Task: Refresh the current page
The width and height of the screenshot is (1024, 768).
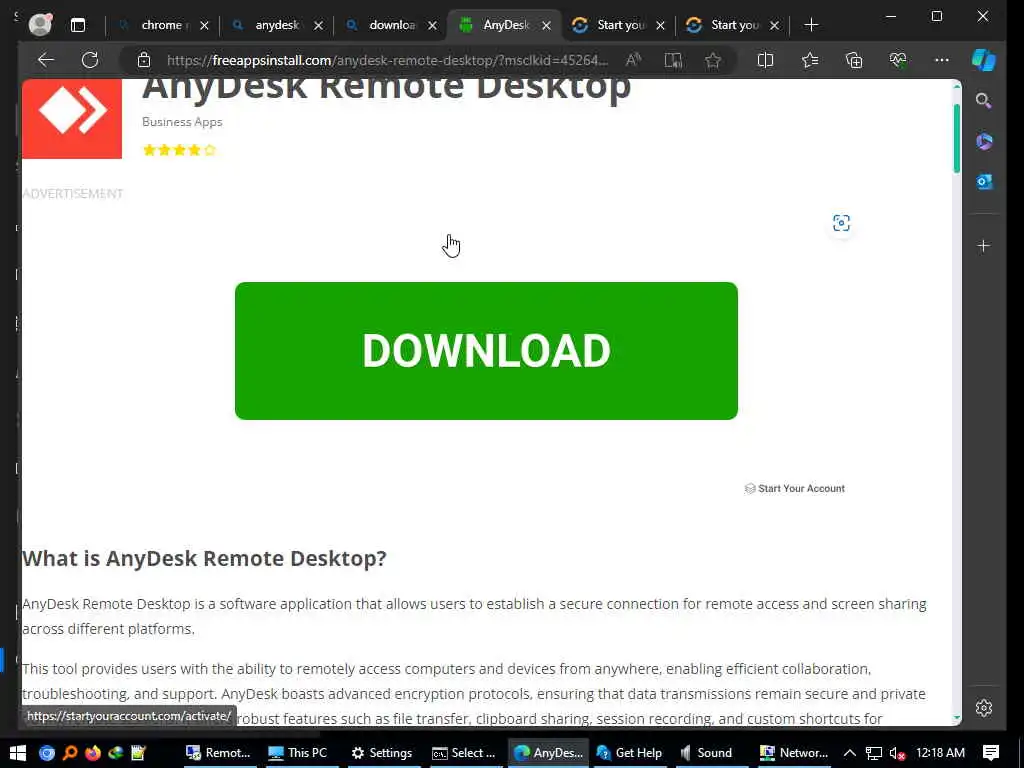Action: pos(90,60)
